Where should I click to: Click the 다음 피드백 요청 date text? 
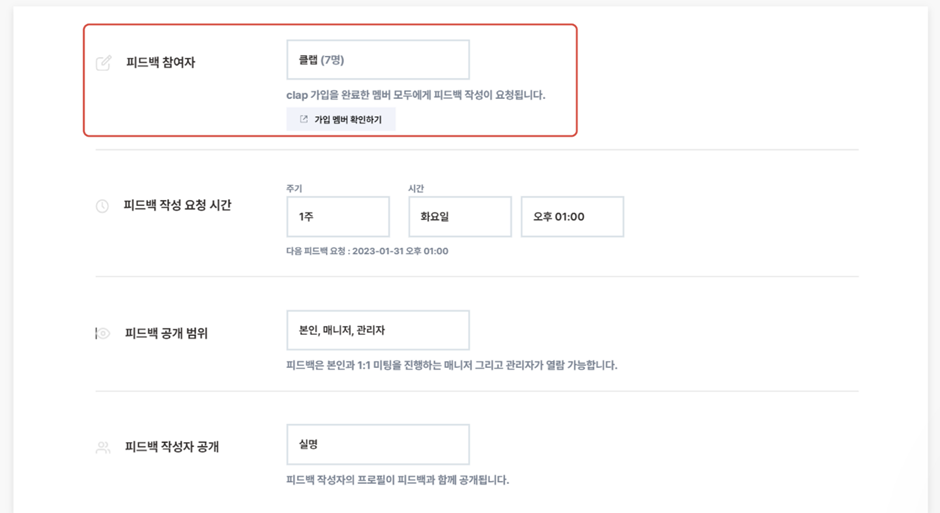367,251
